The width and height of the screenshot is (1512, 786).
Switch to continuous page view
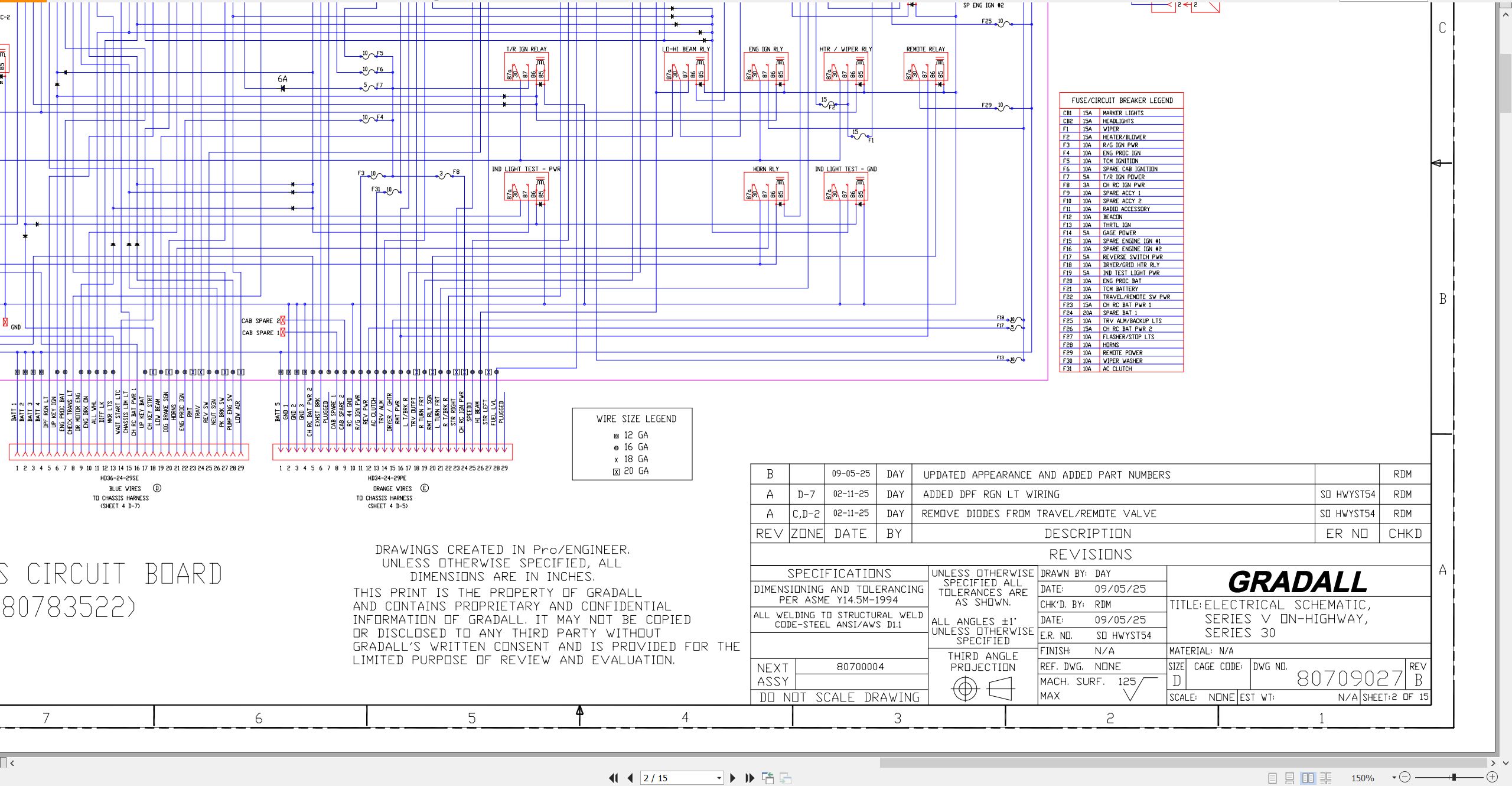pyautogui.click(x=1290, y=778)
